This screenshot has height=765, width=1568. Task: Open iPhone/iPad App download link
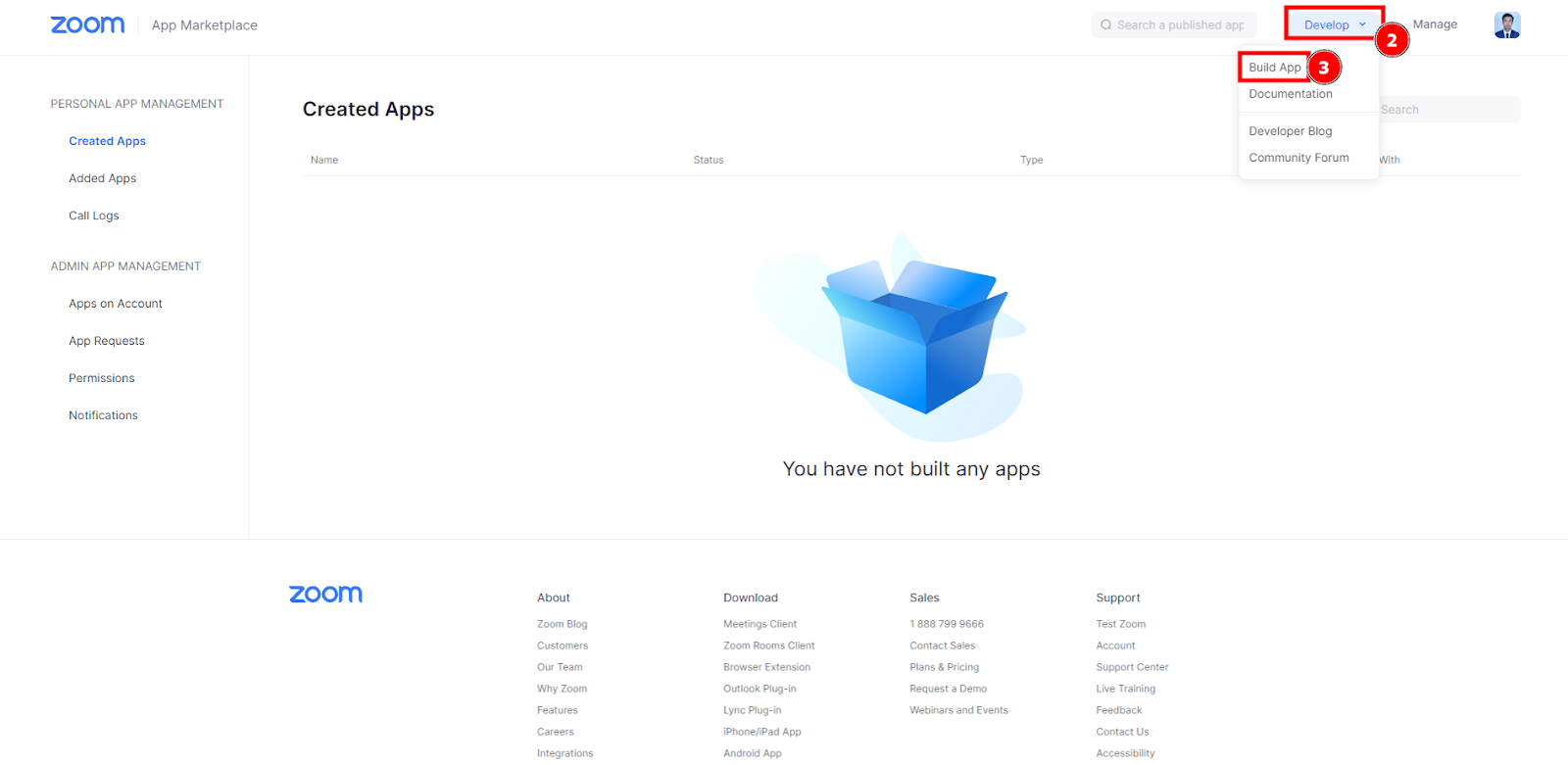point(761,732)
